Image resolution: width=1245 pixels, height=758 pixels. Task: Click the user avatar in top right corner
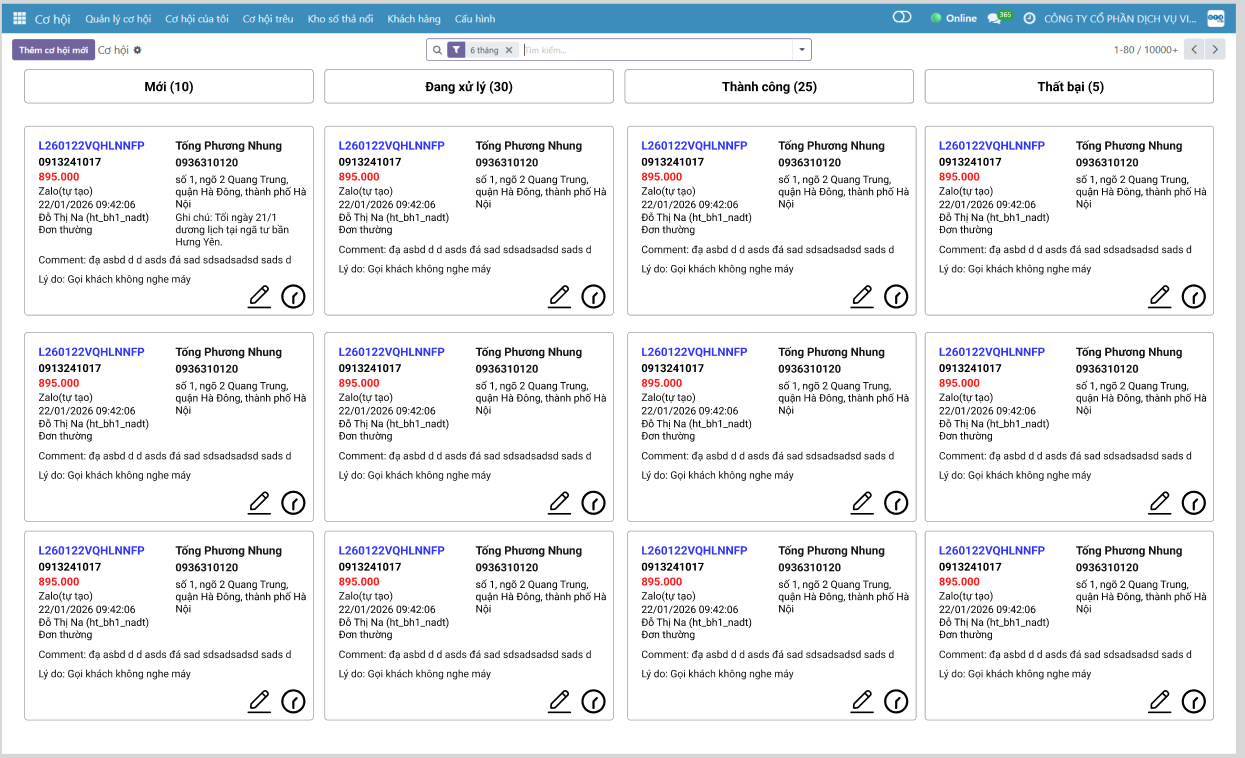[x=1215, y=18]
